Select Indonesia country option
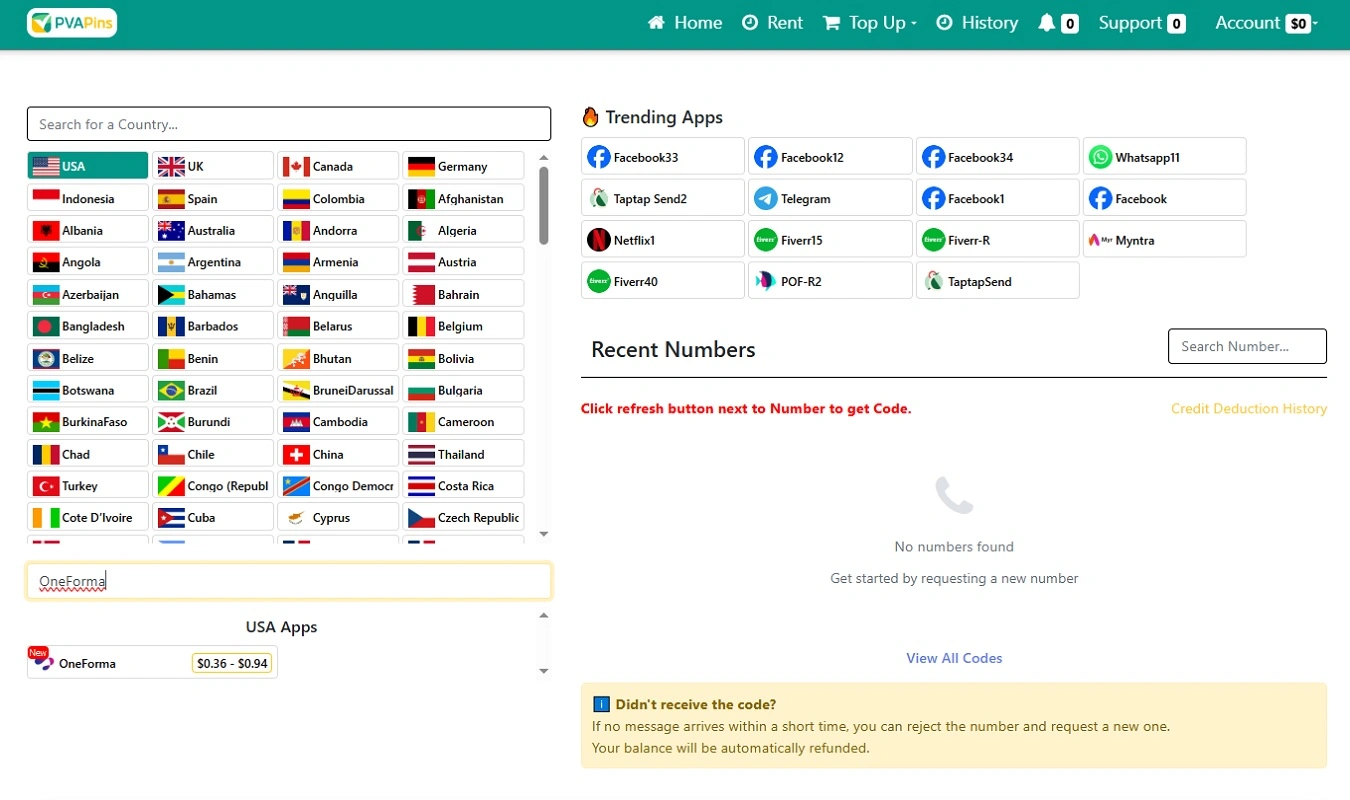The height and width of the screenshot is (800, 1350). 88,198
